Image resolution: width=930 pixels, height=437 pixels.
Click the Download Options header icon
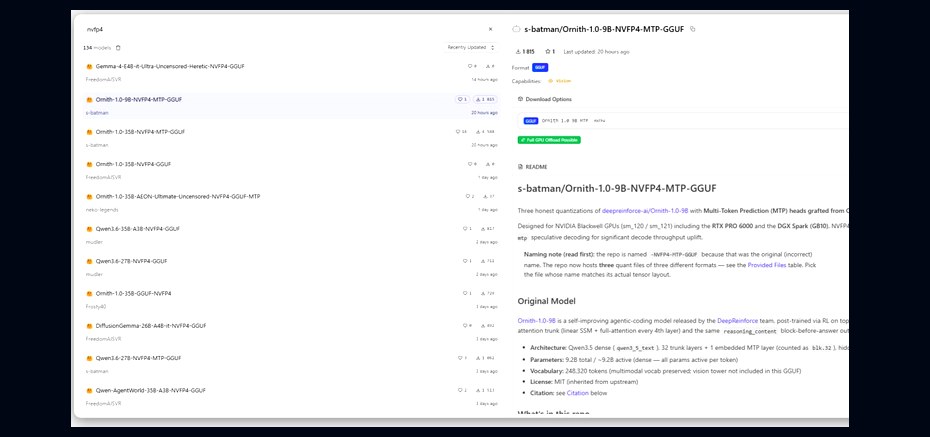521,99
